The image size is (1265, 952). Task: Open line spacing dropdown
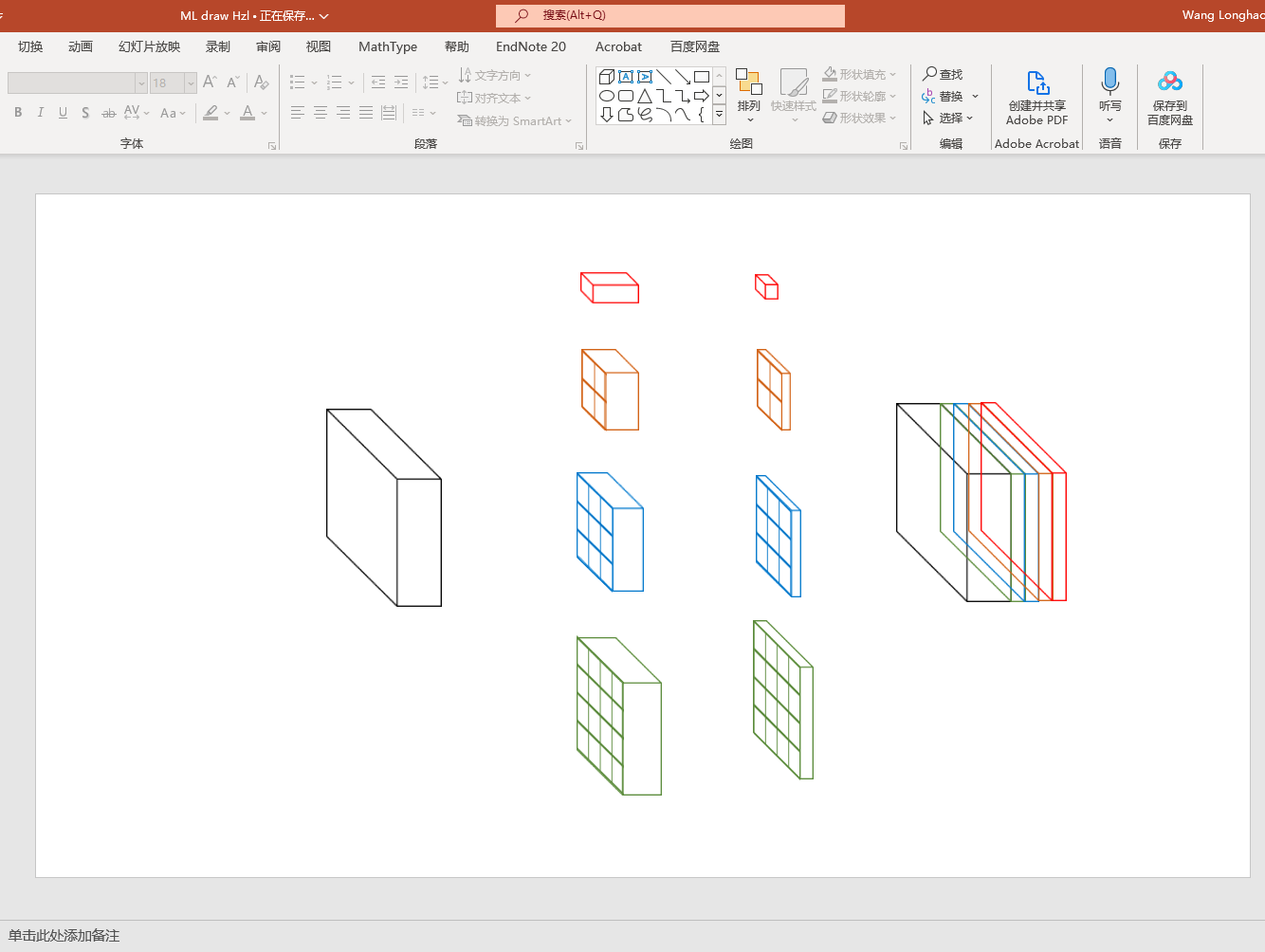coord(435,82)
